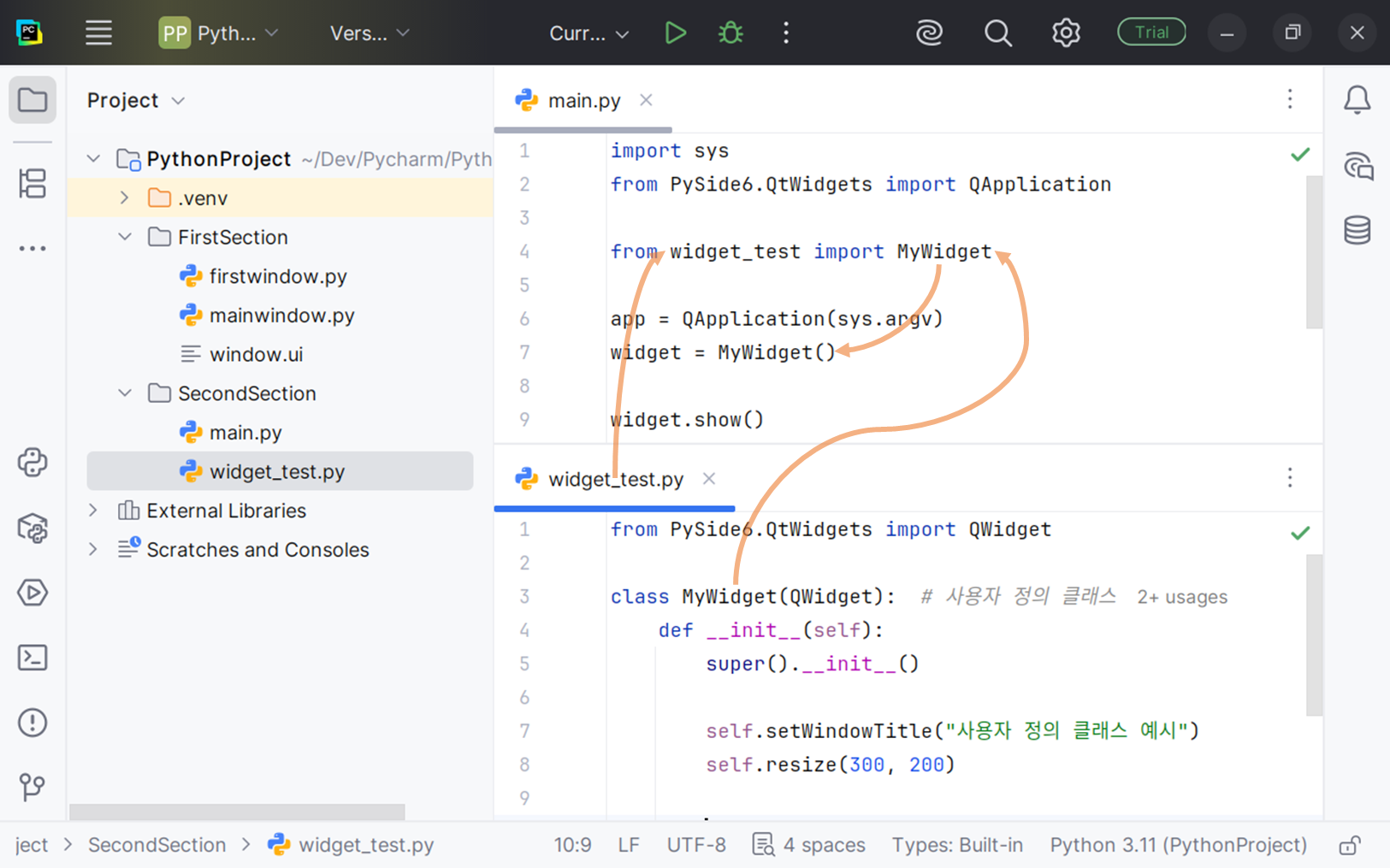
Task: Open Problems tool window
Action: [x=33, y=723]
